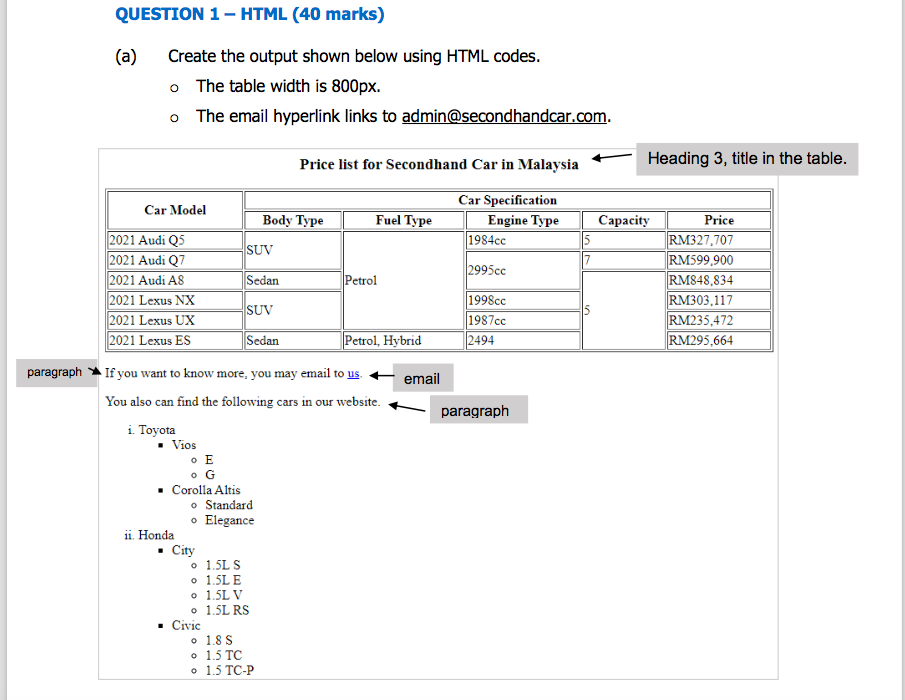Image resolution: width=905 pixels, height=700 pixels.
Task: Click the admin@secondhandcar.com email hyperlink
Action: (503, 116)
